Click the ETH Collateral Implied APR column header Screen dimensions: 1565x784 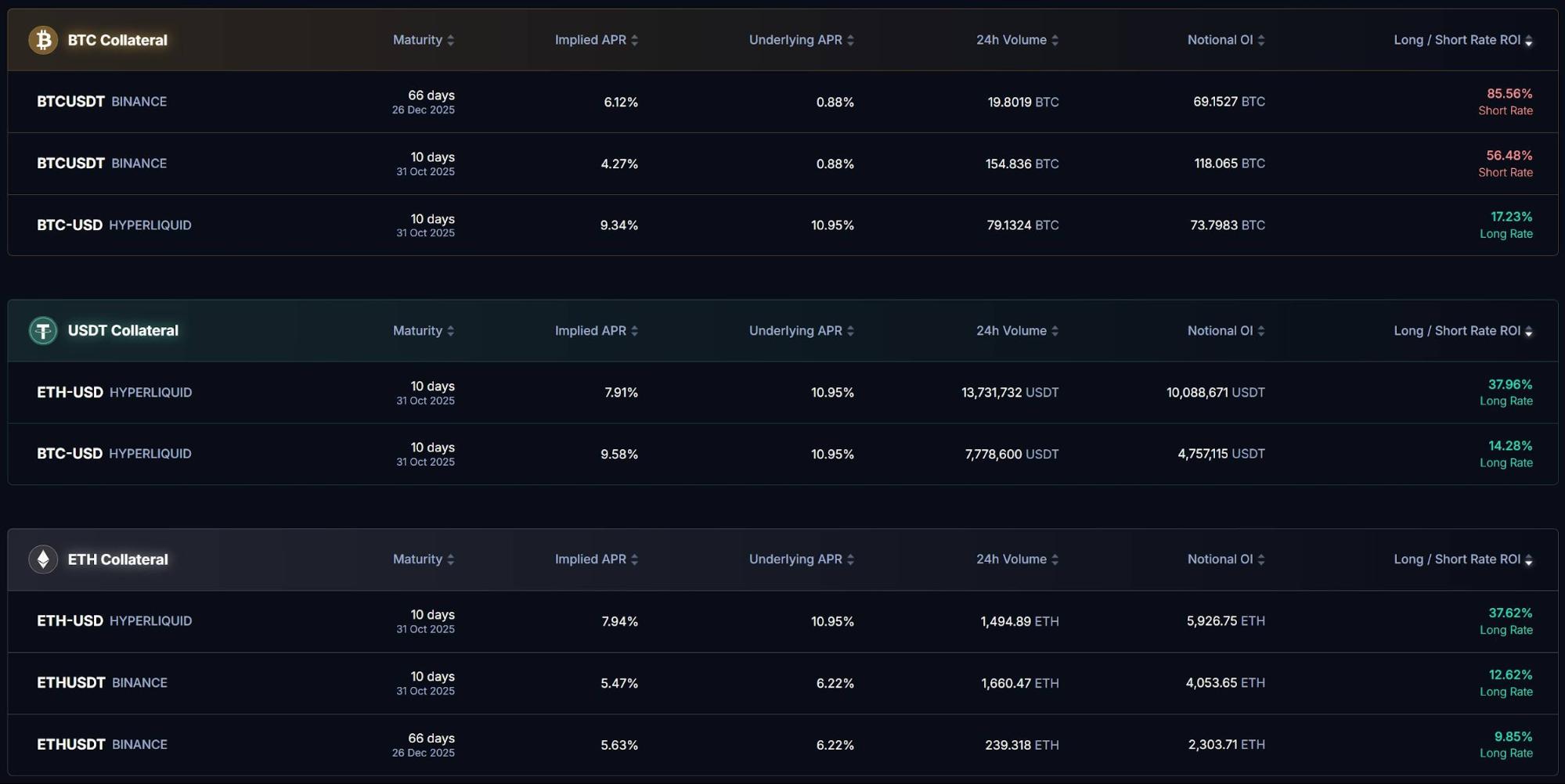[x=590, y=559]
